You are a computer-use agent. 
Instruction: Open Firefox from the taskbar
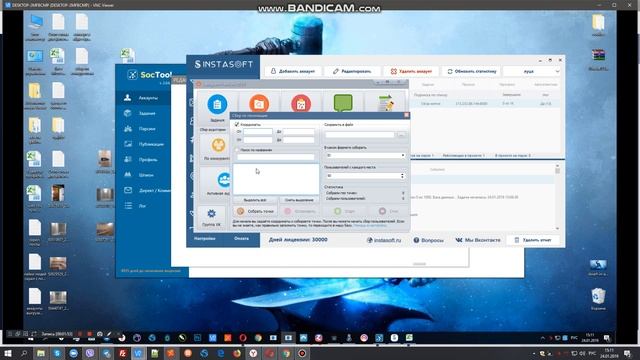tap(237, 353)
